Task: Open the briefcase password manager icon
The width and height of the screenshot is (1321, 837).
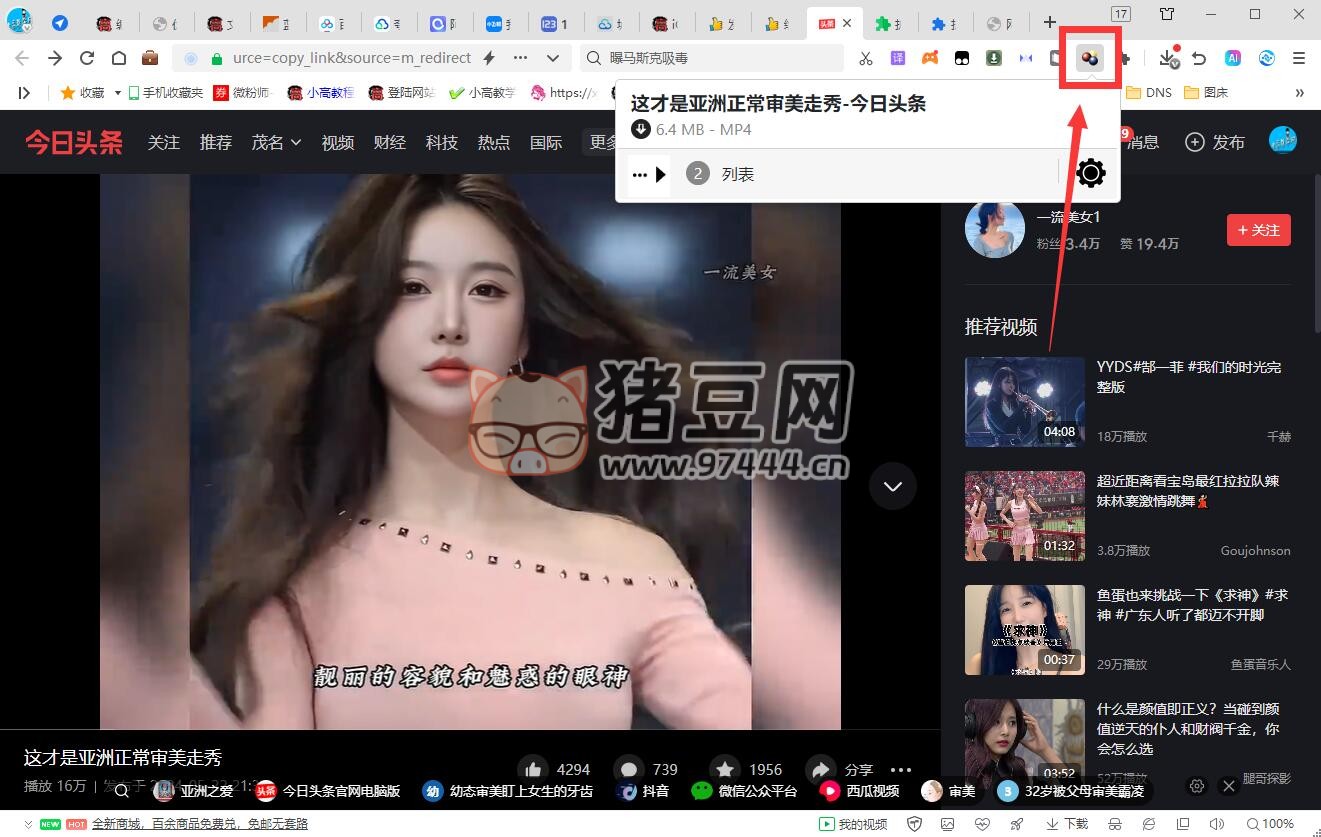Action: [150, 58]
